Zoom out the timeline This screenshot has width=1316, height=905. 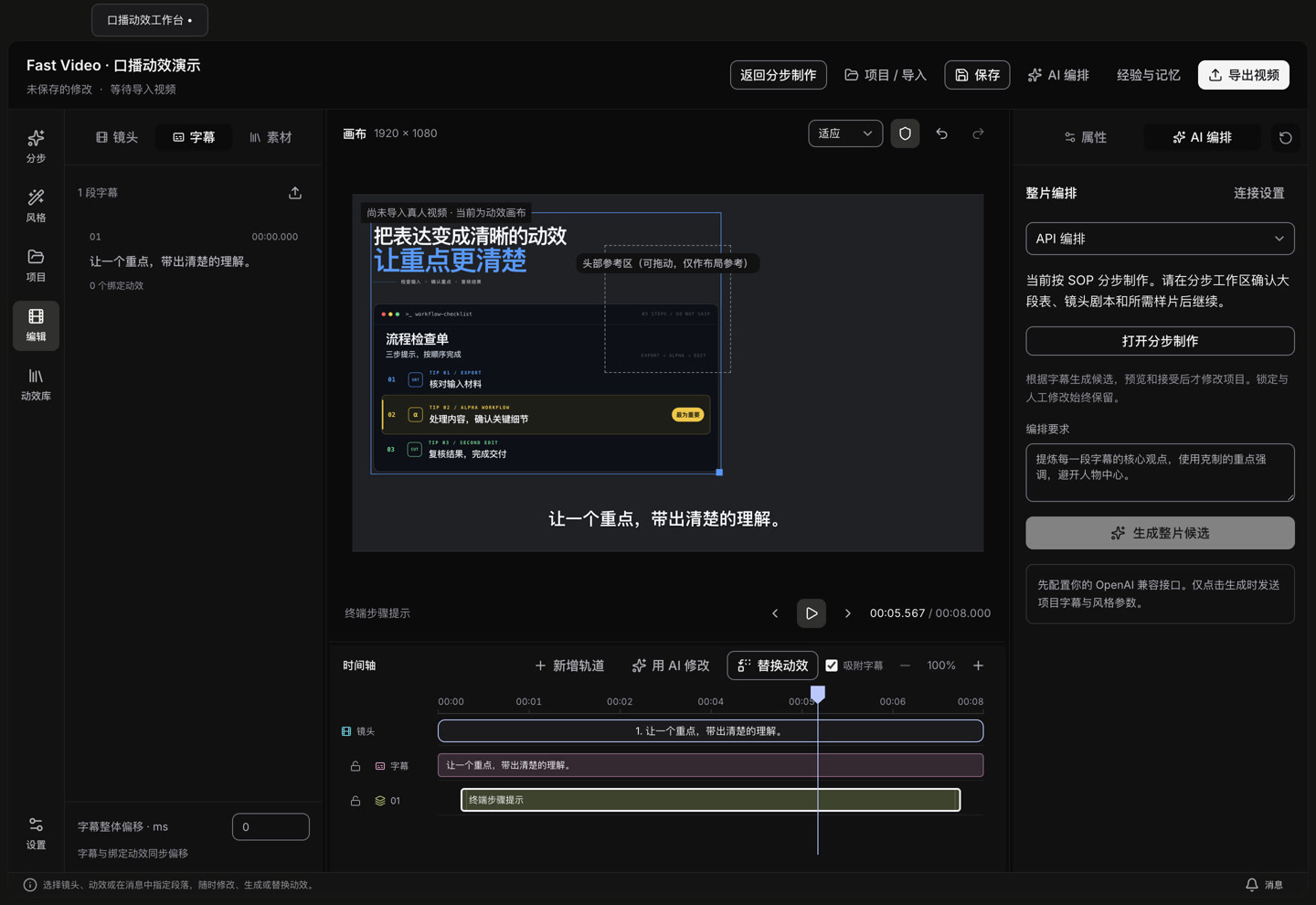pos(905,665)
